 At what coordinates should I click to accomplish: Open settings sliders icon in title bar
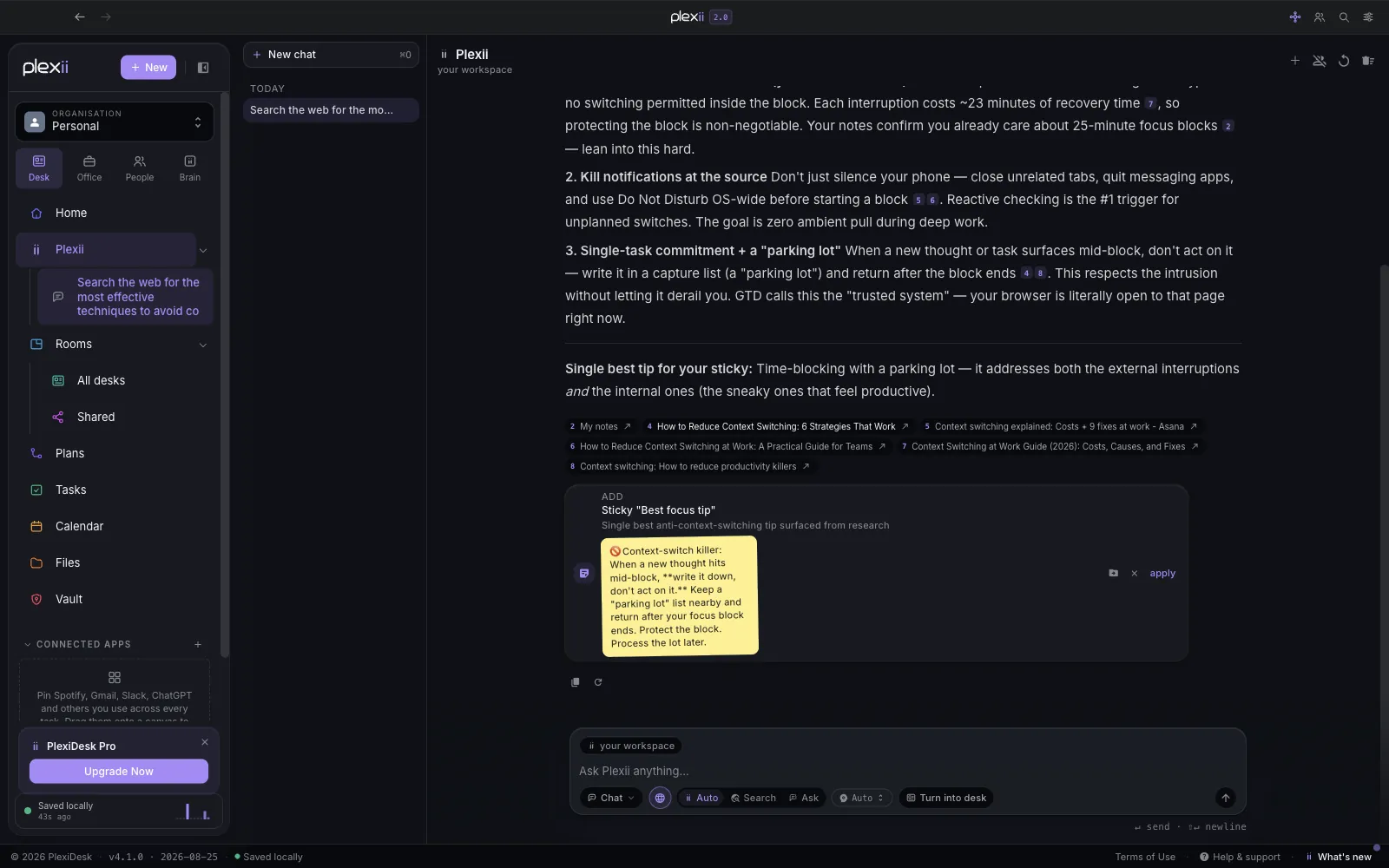1368,16
